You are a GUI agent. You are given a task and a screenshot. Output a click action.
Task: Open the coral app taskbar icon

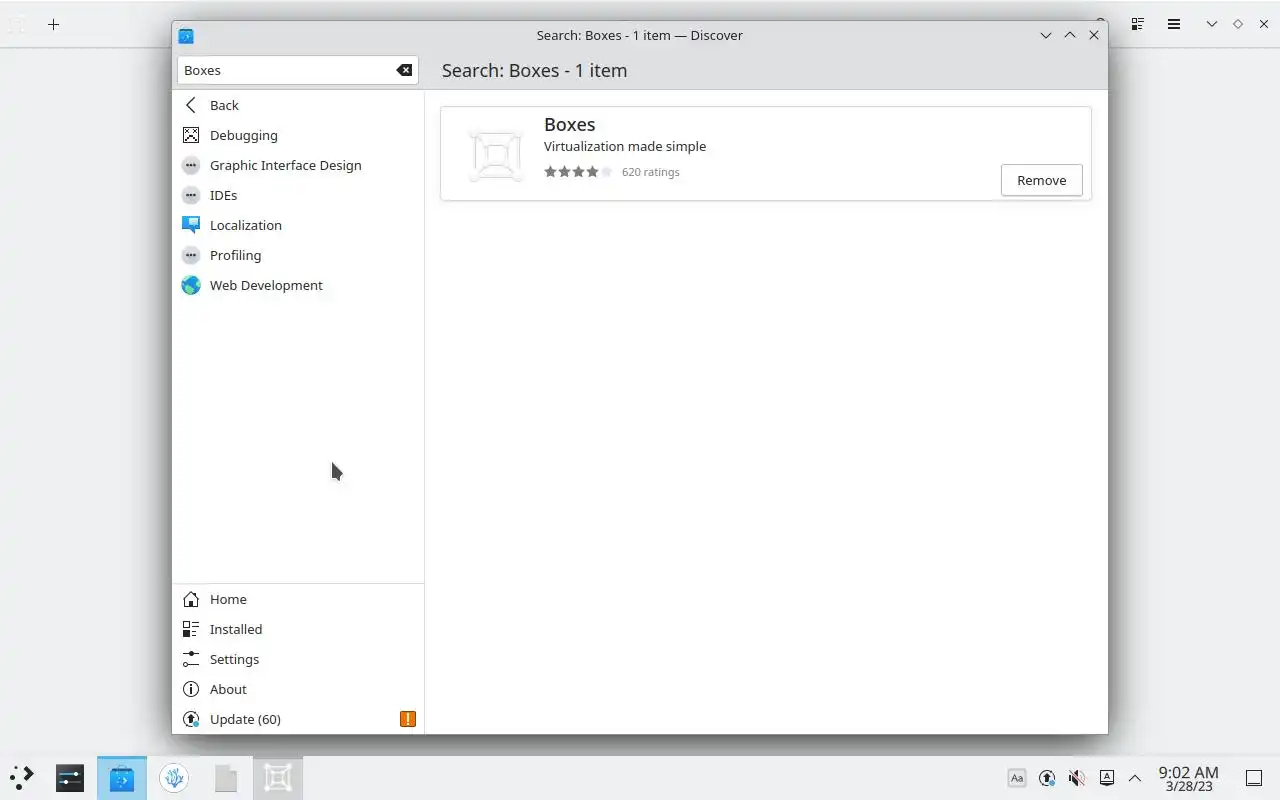[x=174, y=778]
